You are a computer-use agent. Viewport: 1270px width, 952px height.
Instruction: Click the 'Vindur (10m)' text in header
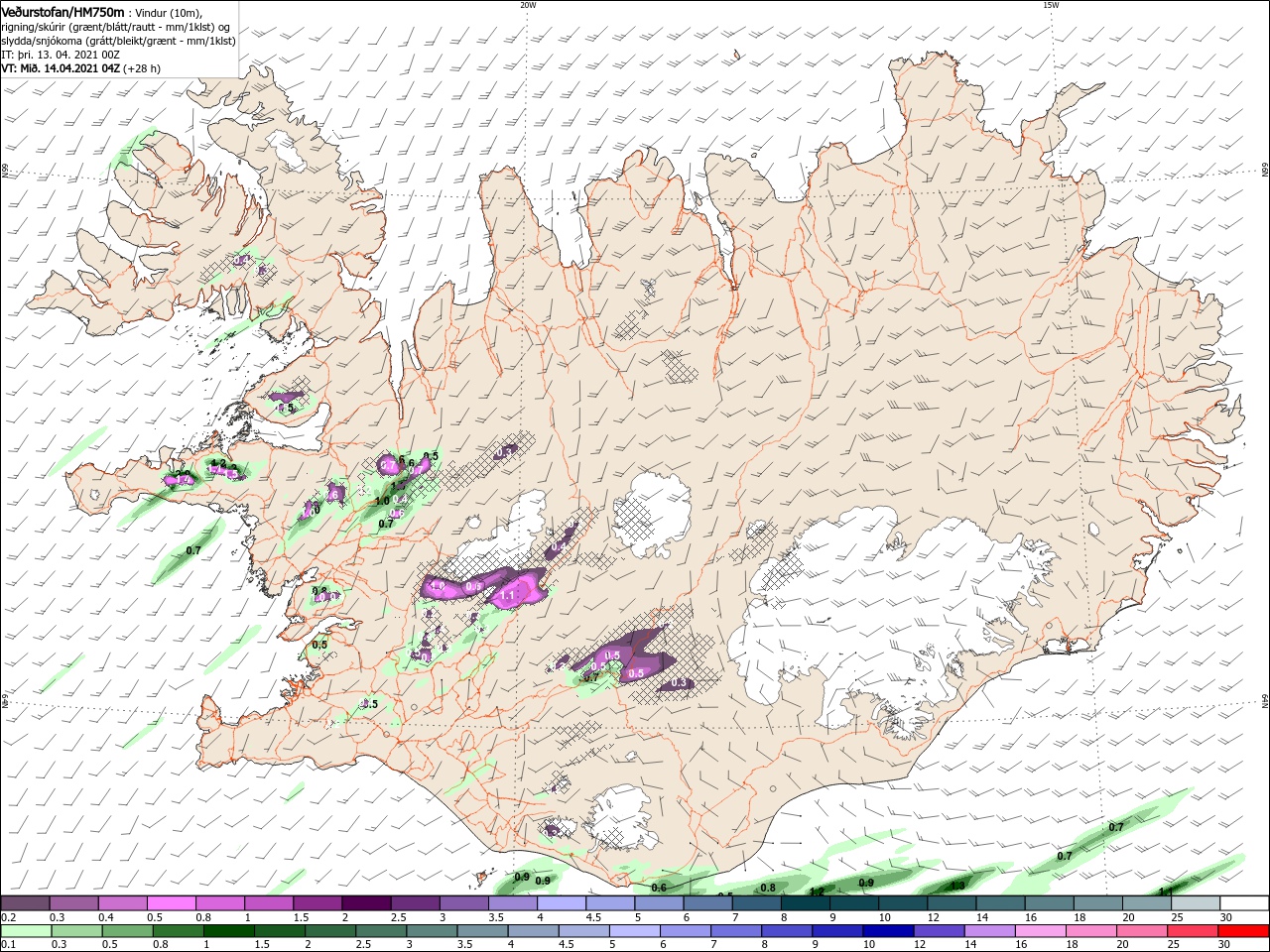[x=168, y=12]
